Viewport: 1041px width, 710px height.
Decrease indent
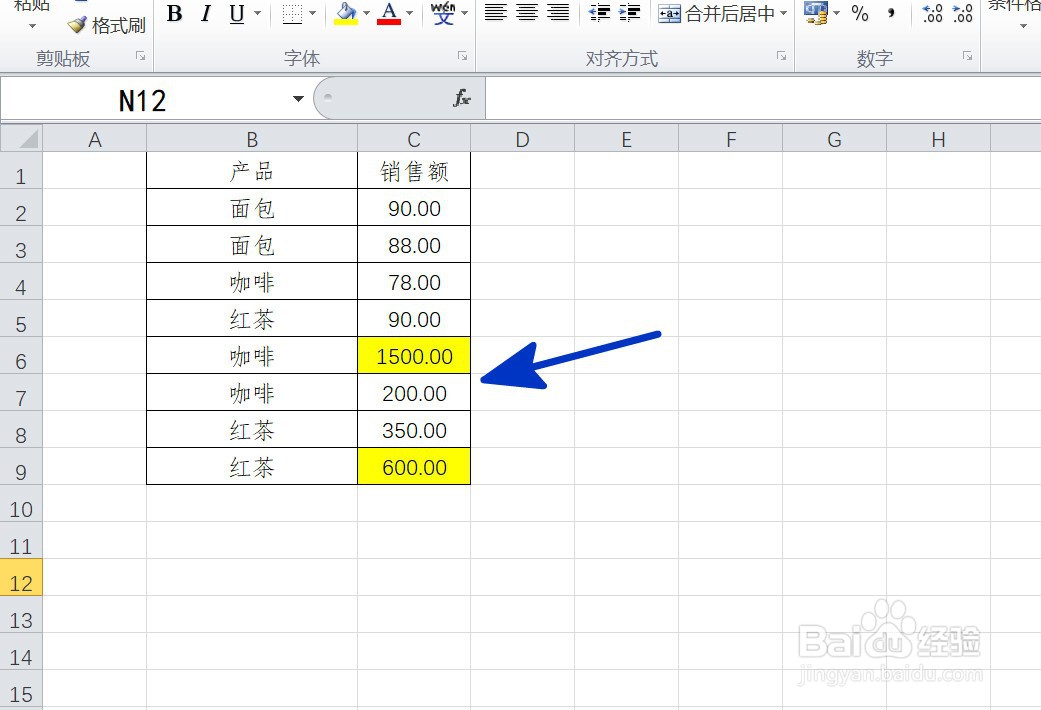[600, 13]
